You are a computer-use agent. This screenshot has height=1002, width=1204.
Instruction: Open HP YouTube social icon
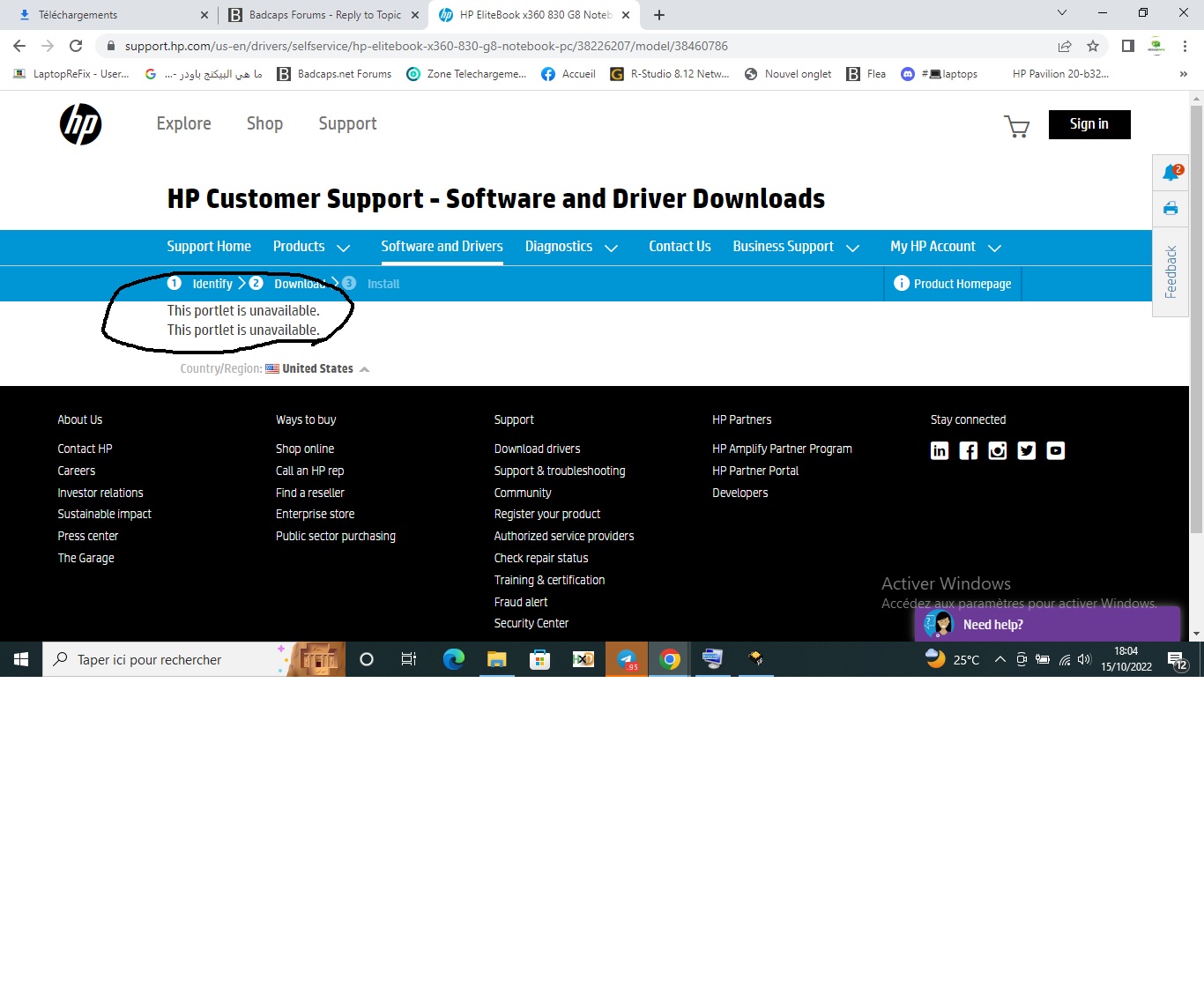click(x=1056, y=451)
